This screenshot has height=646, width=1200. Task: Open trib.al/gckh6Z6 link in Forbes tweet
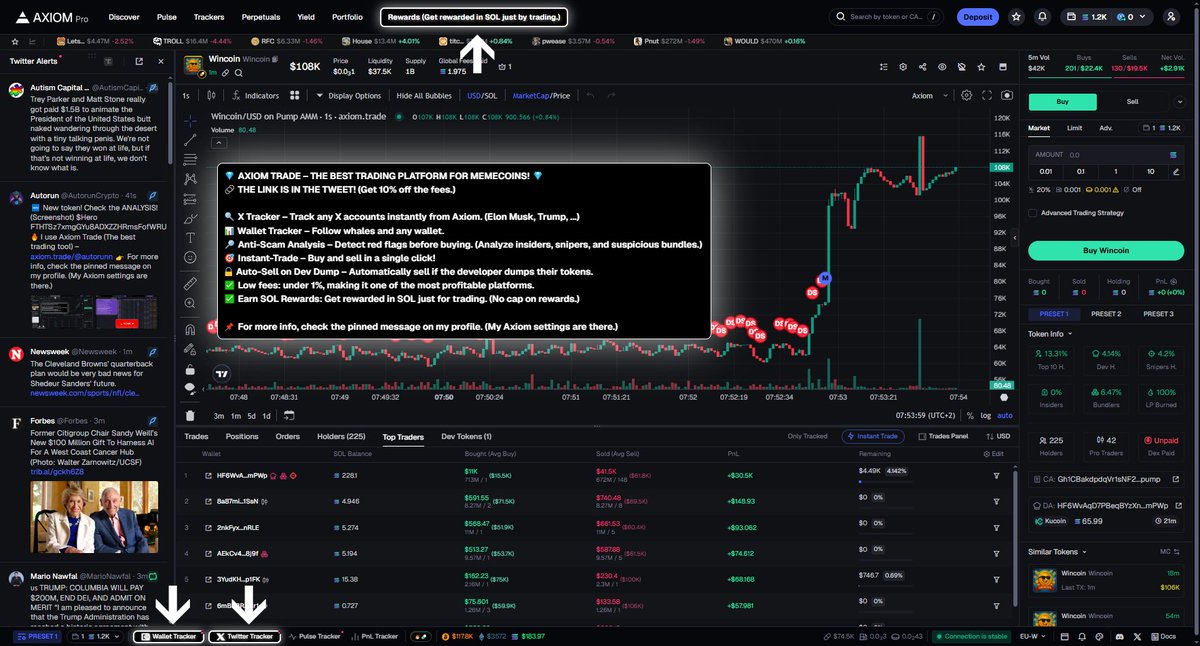(57, 470)
